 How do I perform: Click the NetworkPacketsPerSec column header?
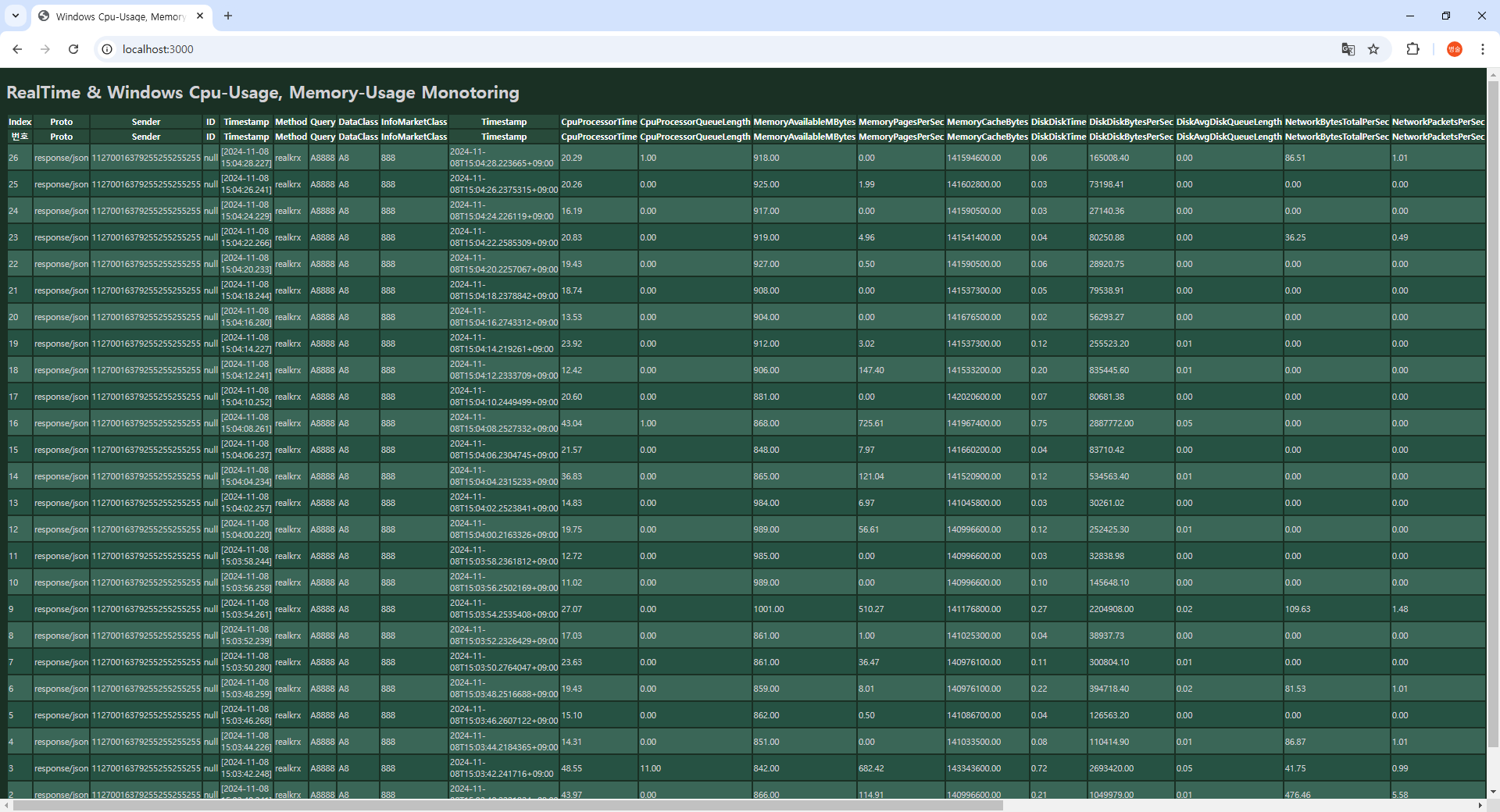[x=1438, y=122]
